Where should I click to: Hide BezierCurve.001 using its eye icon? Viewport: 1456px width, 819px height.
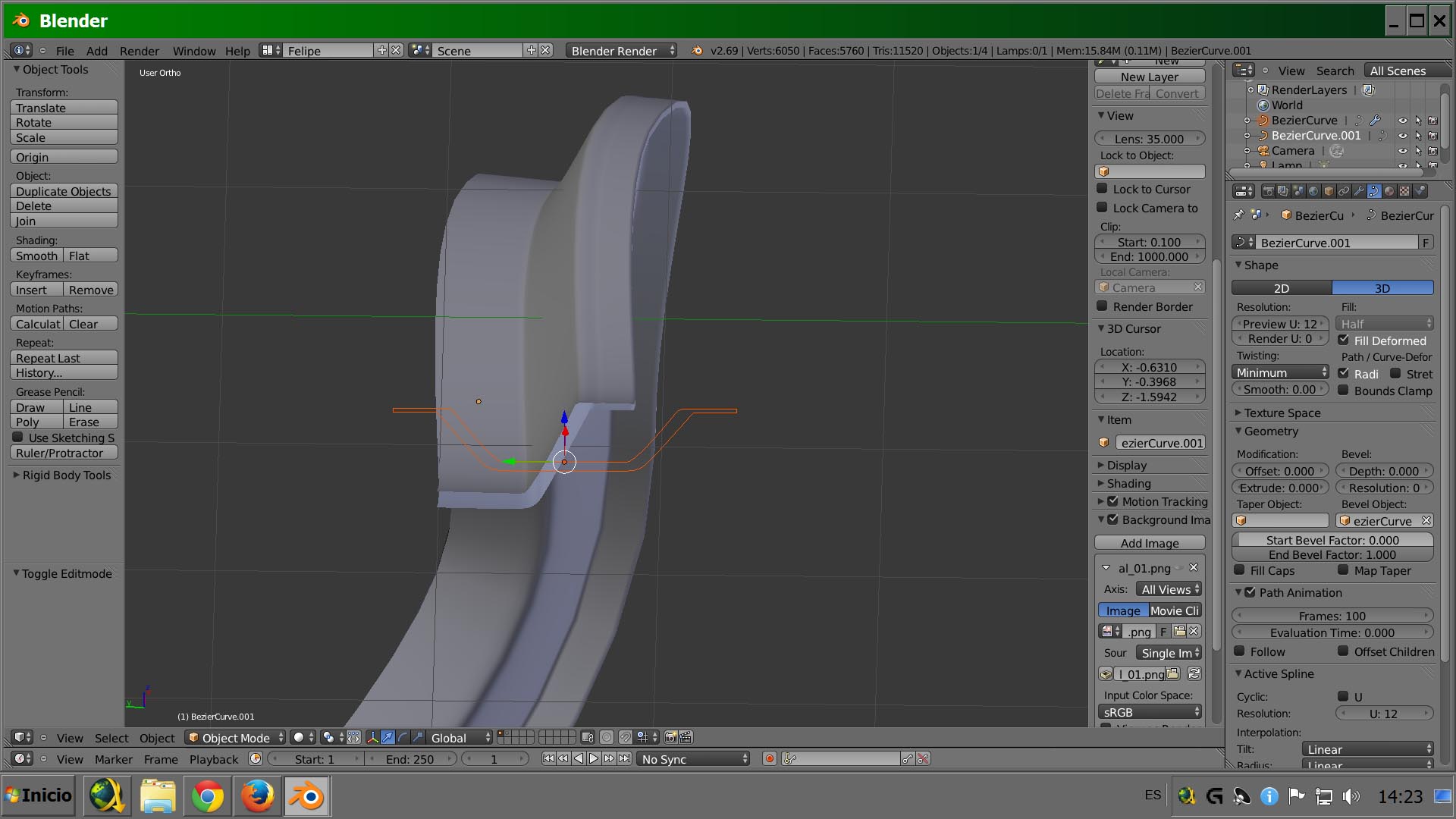(1402, 136)
